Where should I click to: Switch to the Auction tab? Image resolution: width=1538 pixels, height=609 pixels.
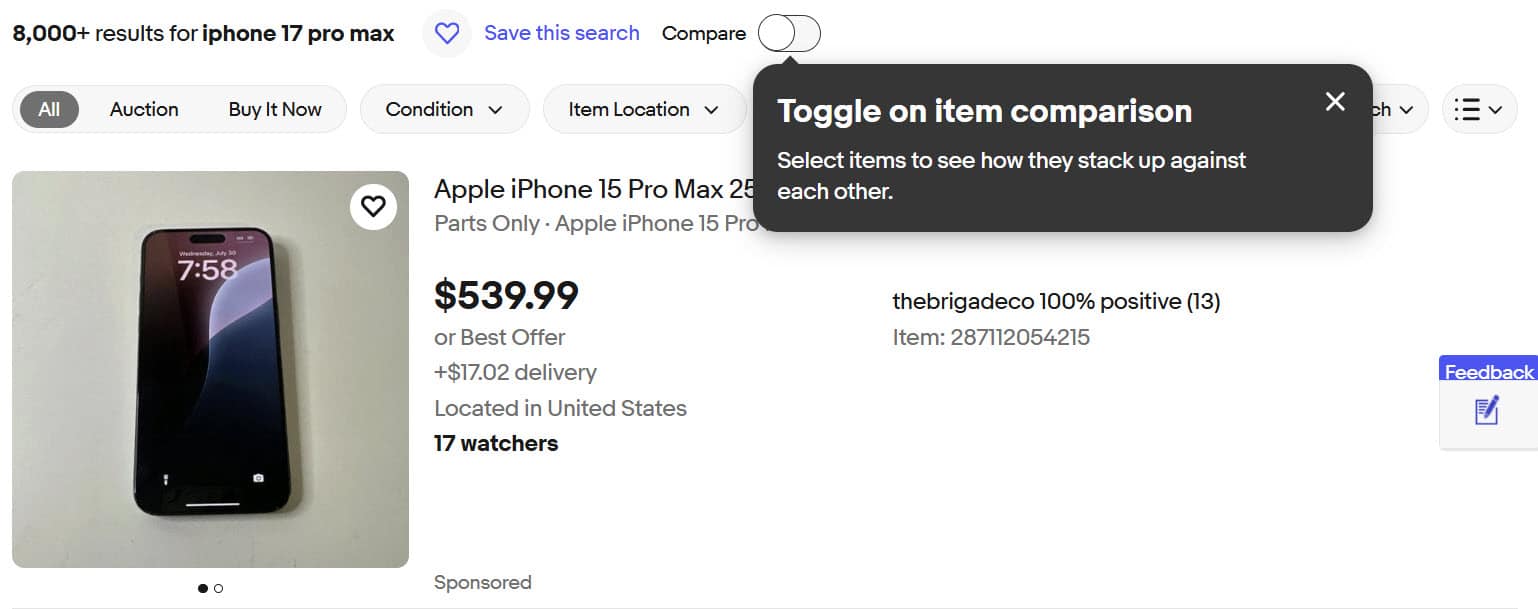[144, 109]
